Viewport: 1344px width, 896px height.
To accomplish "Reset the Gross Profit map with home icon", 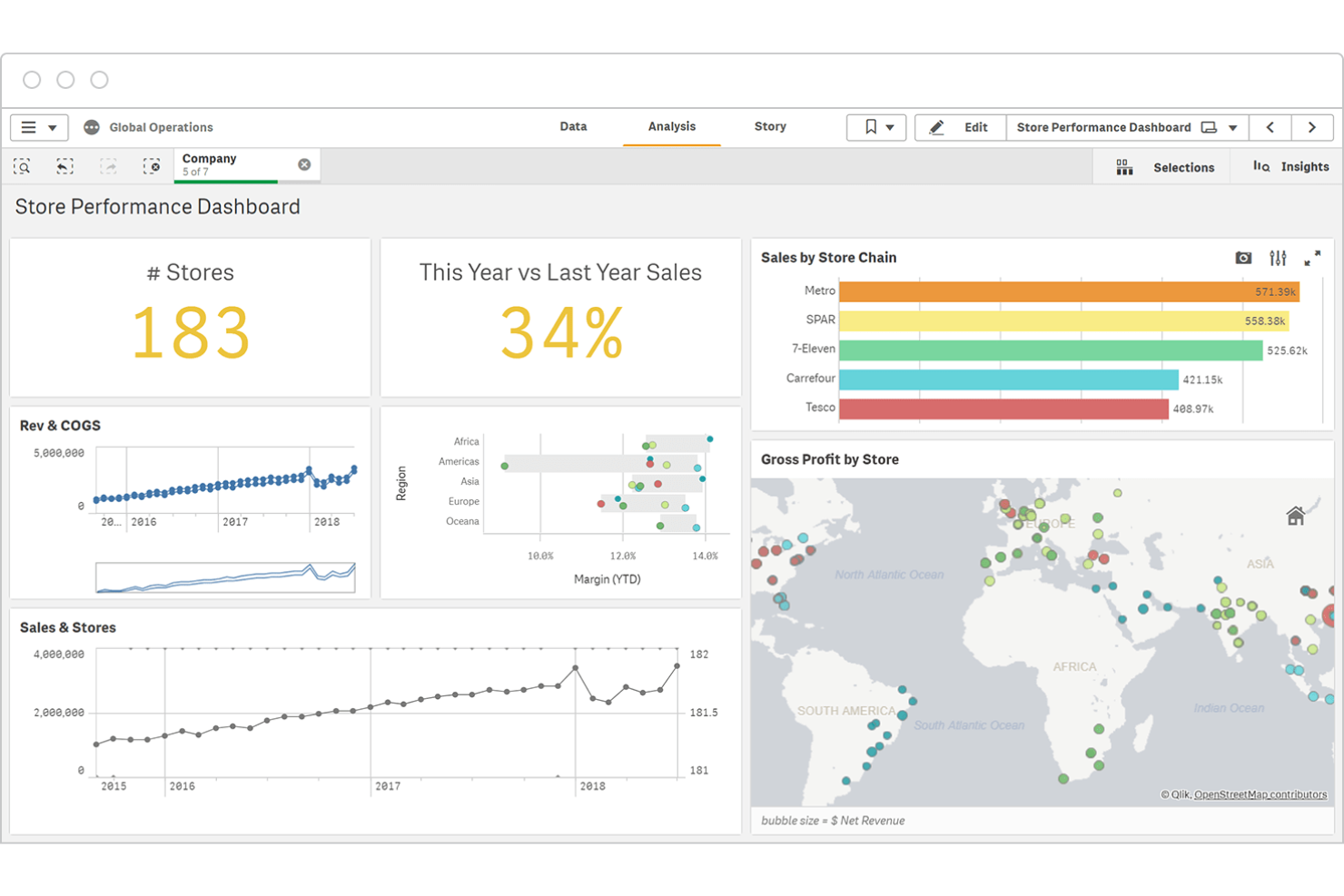I will click(1295, 516).
